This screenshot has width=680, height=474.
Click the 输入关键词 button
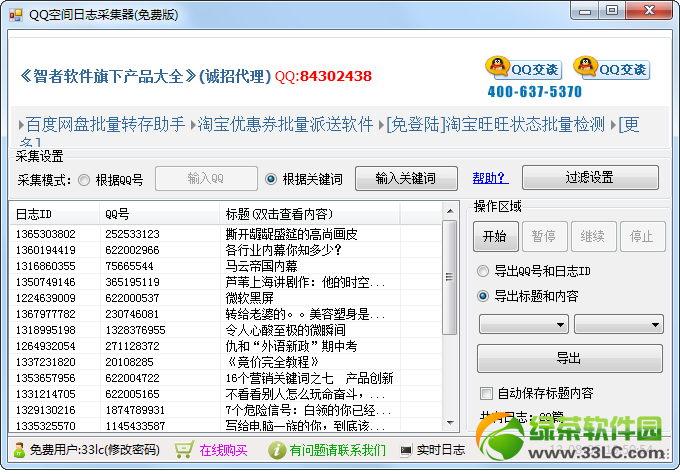click(406, 178)
